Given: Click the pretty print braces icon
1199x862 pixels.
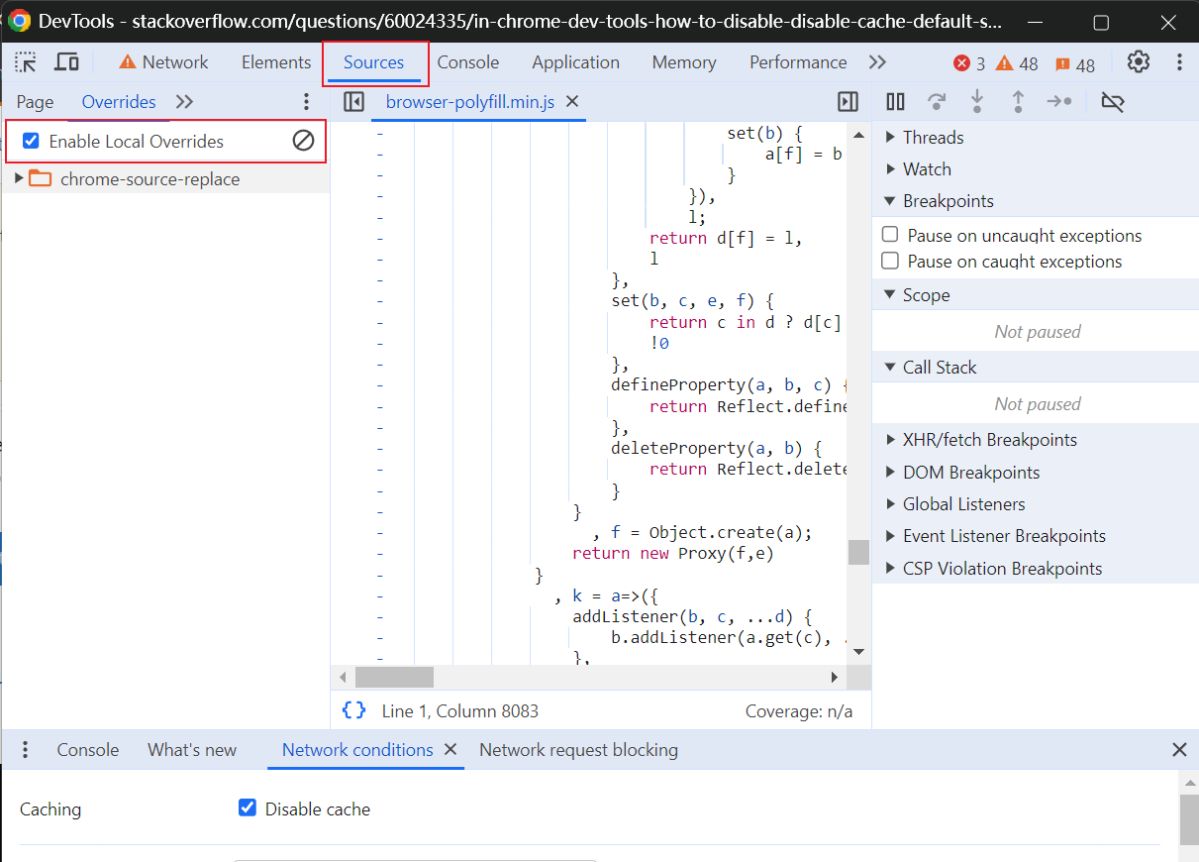Looking at the screenshot, I should (353, 711).
